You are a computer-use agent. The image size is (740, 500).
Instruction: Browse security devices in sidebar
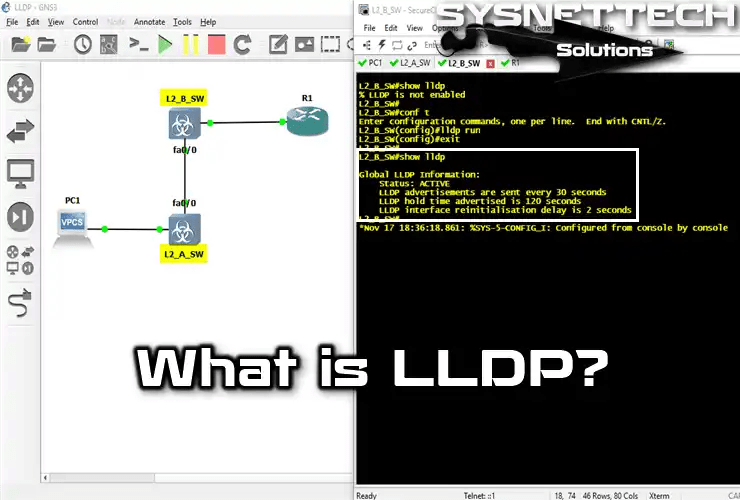[20, 217]
